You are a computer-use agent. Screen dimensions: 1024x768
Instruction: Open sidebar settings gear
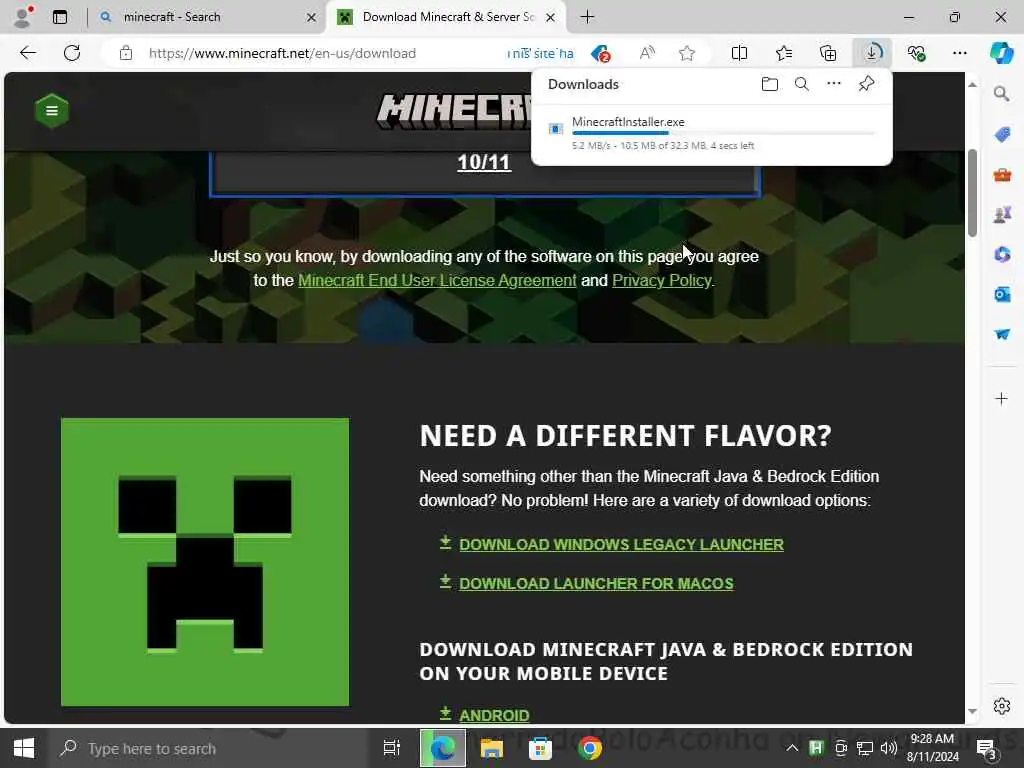(x=1001, y=706)
